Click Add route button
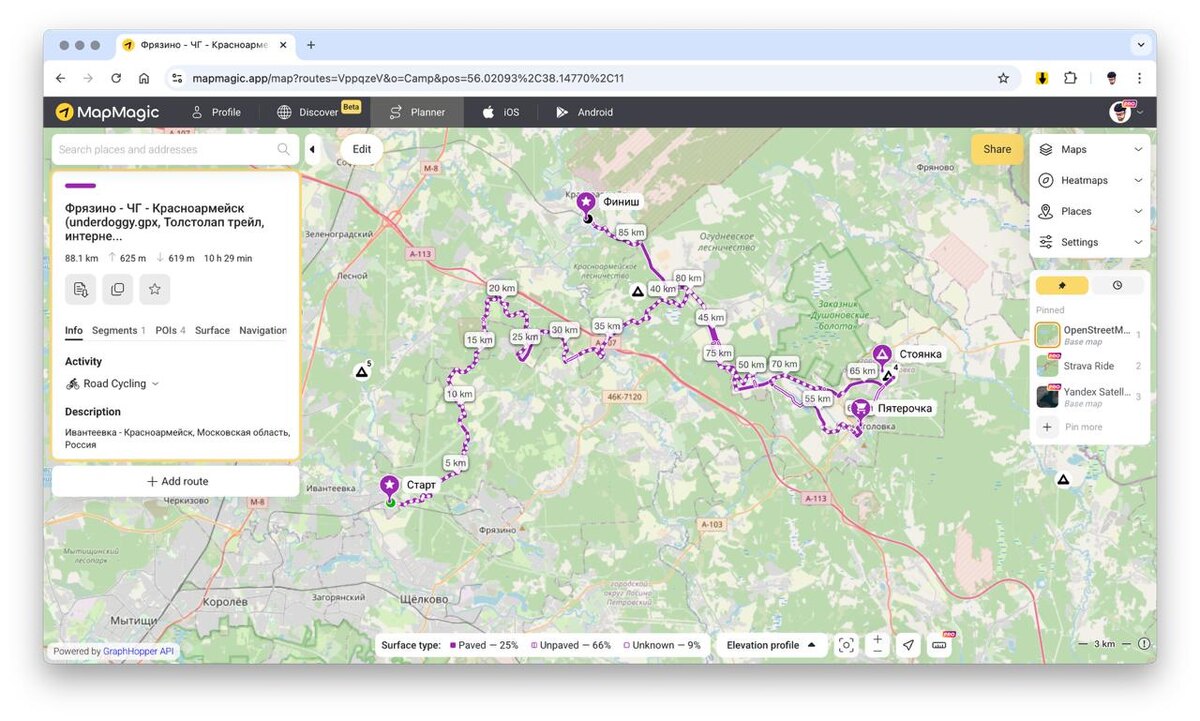Screen dimensions: 1200x721 [176, 482]
